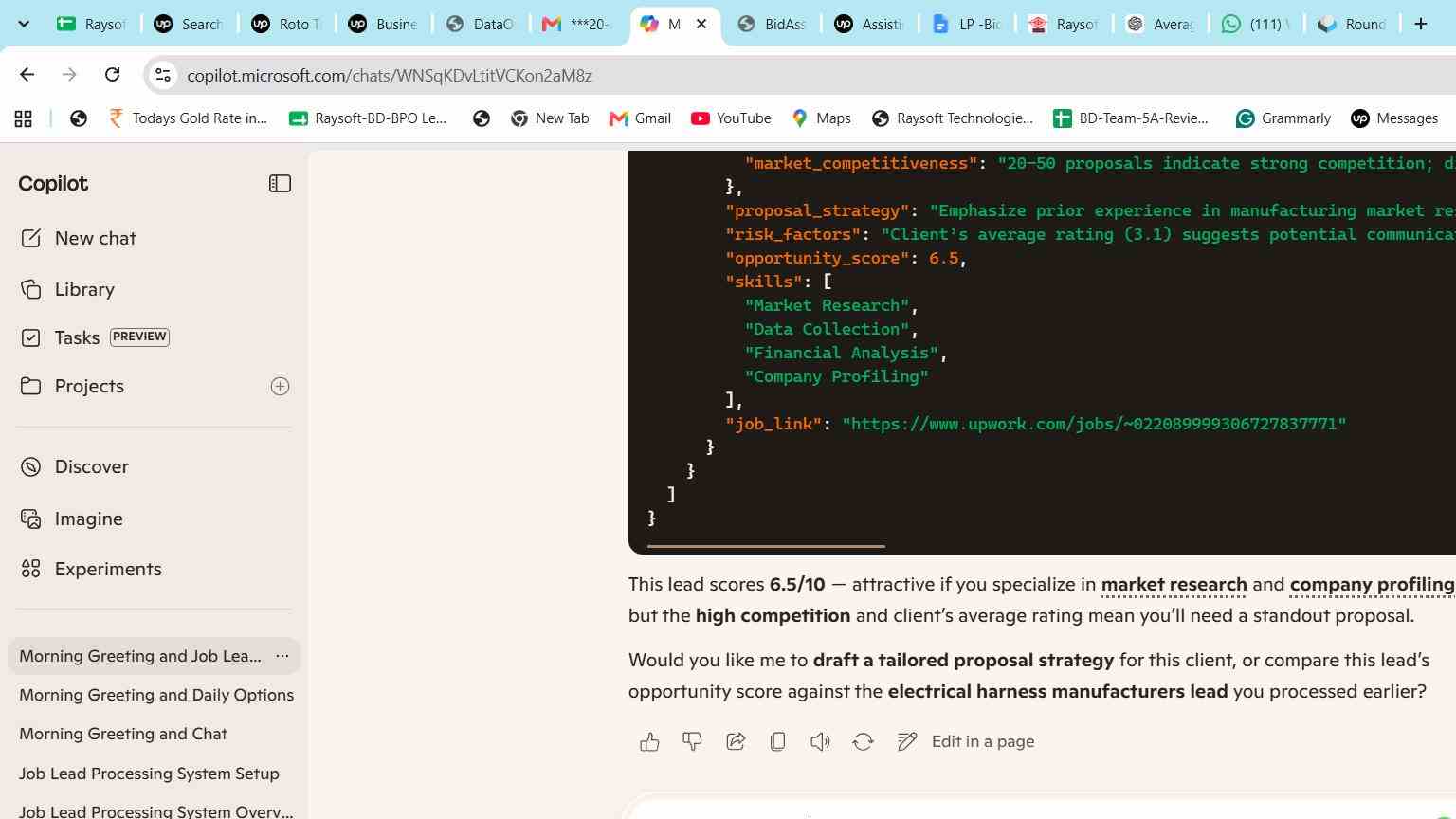Click the thumbs up icon
Screen dimensions: 1456x819
649,742
